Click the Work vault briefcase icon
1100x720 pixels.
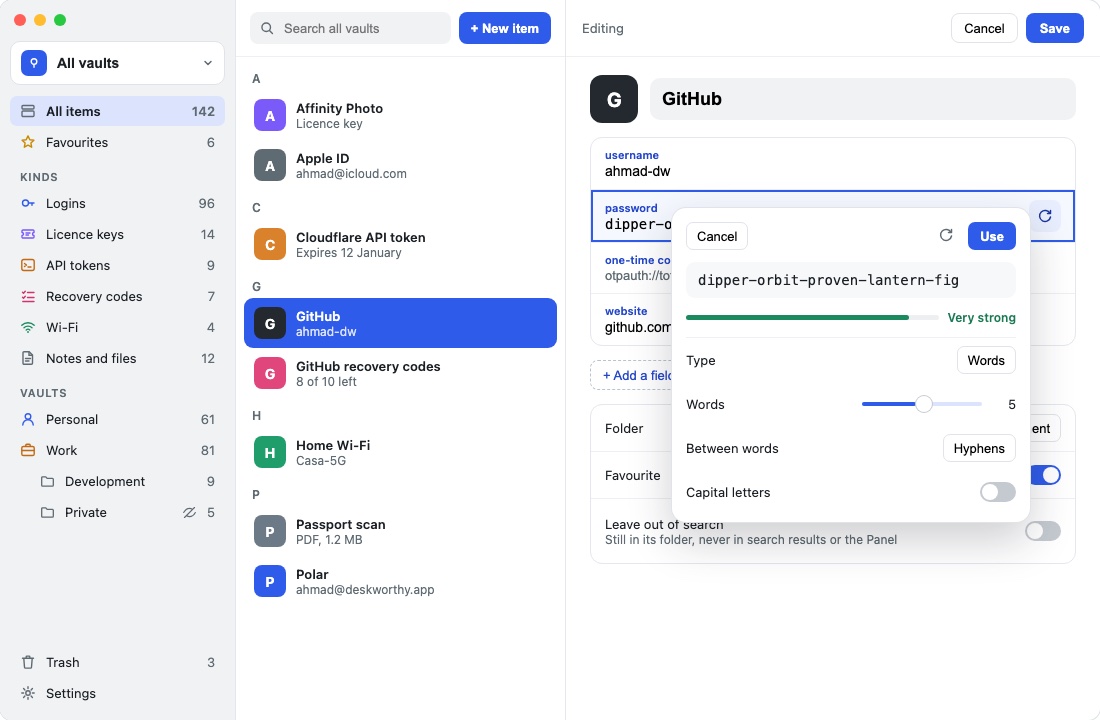28,450
